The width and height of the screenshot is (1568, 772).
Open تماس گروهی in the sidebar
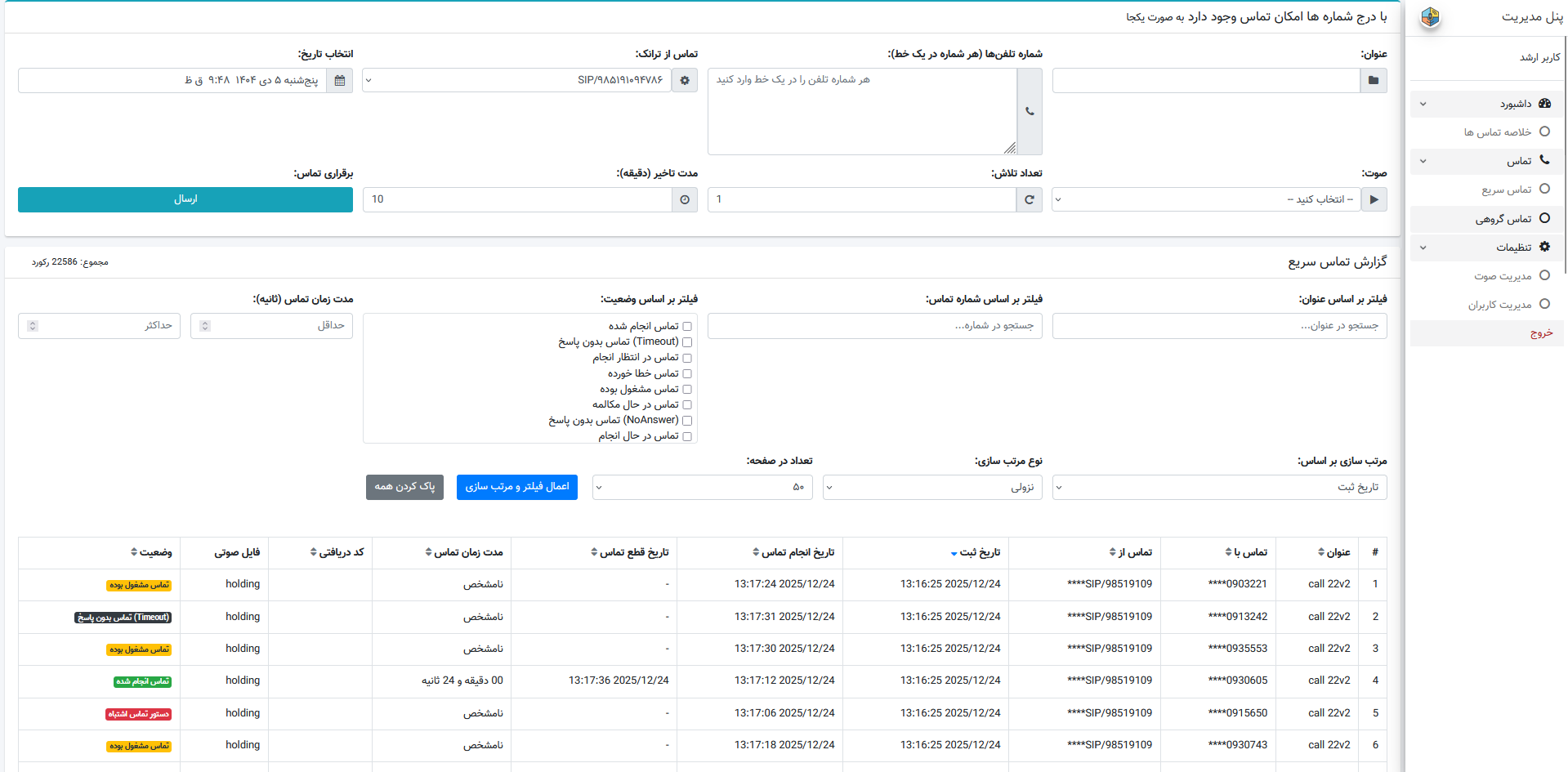[x=1503, y=219]
